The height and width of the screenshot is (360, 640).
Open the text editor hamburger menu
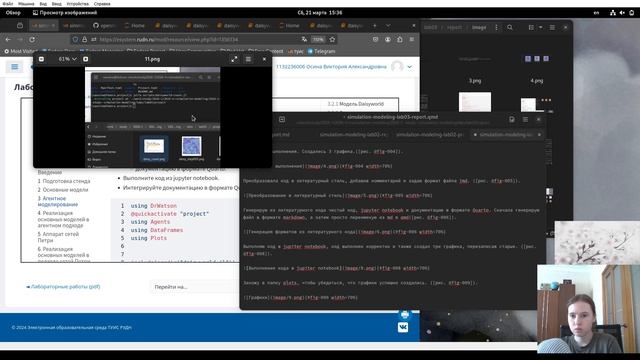pyautogui.click(x=525, y=119)
